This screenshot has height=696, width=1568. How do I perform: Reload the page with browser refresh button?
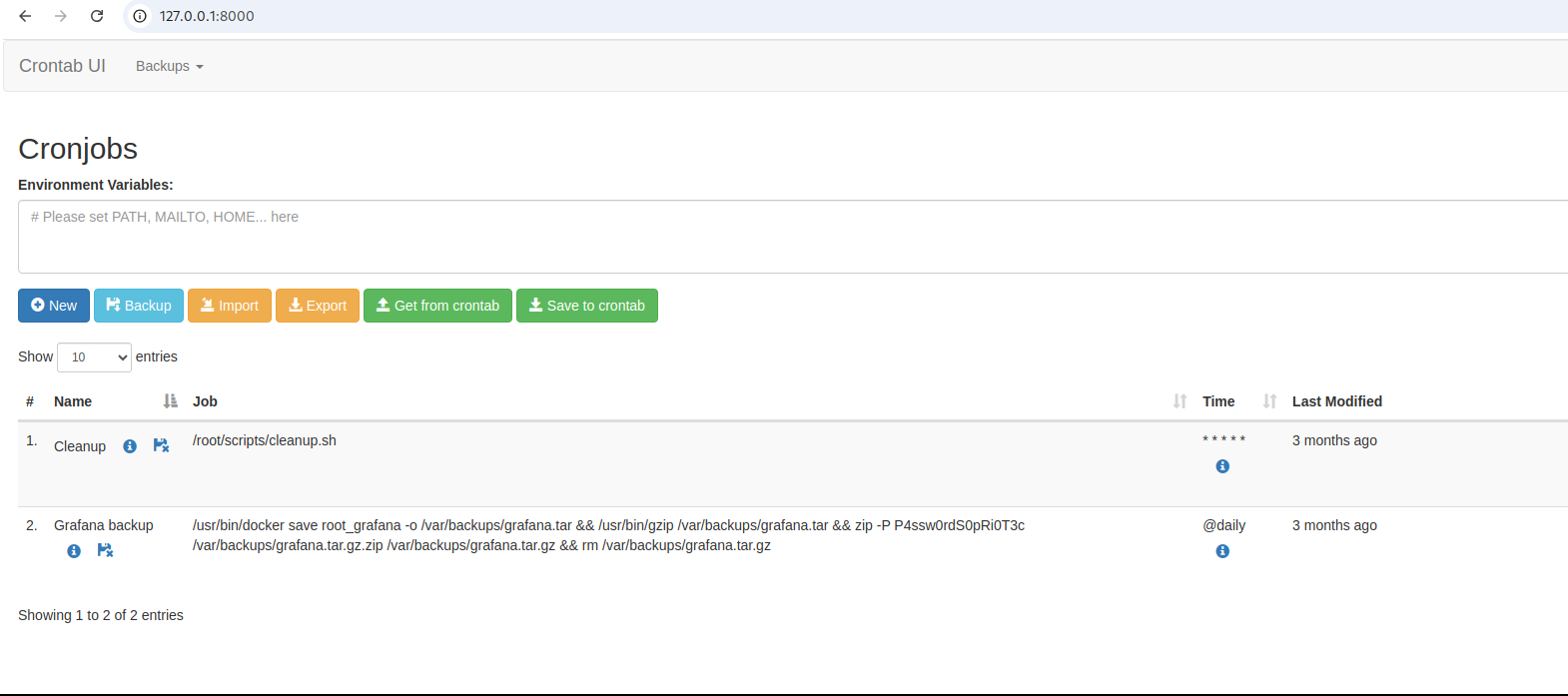coord(97,16)
